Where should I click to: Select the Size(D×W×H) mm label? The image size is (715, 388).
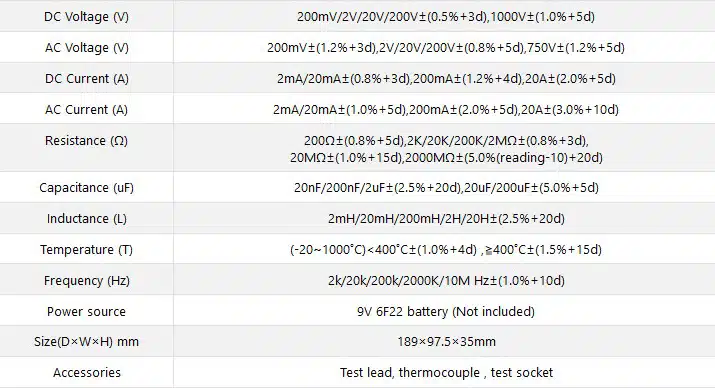86,342
